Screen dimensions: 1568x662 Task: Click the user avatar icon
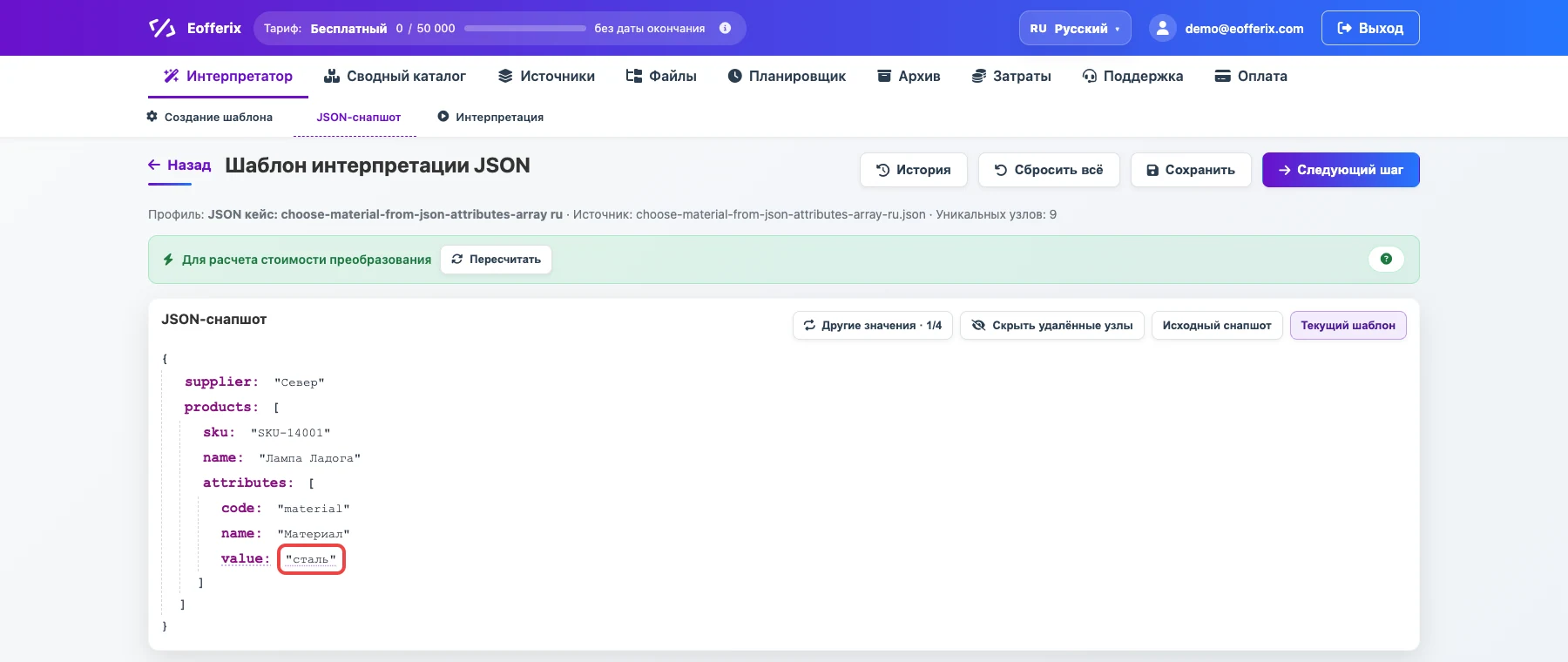1162,28
